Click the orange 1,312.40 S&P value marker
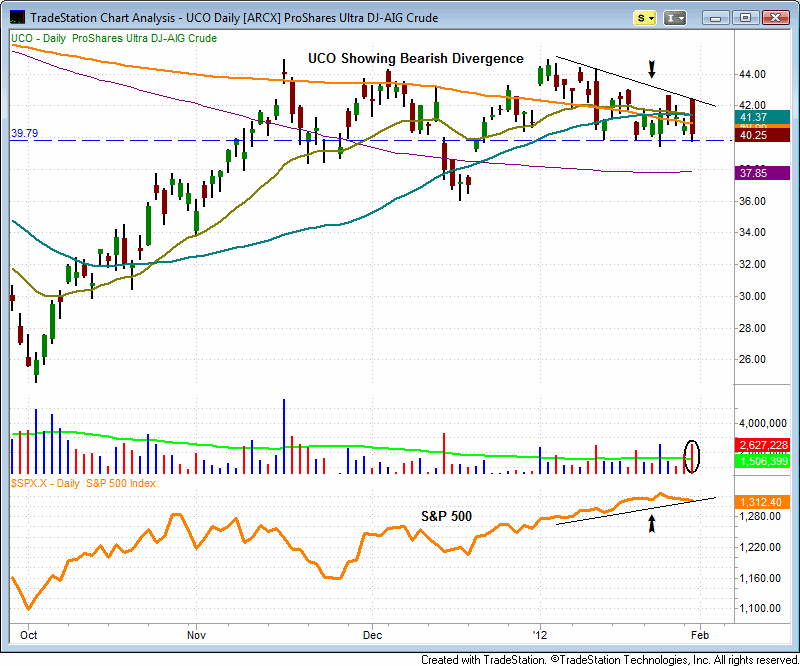Image resolution: width=800 pixels, height=666 pixels. point(762,502)
